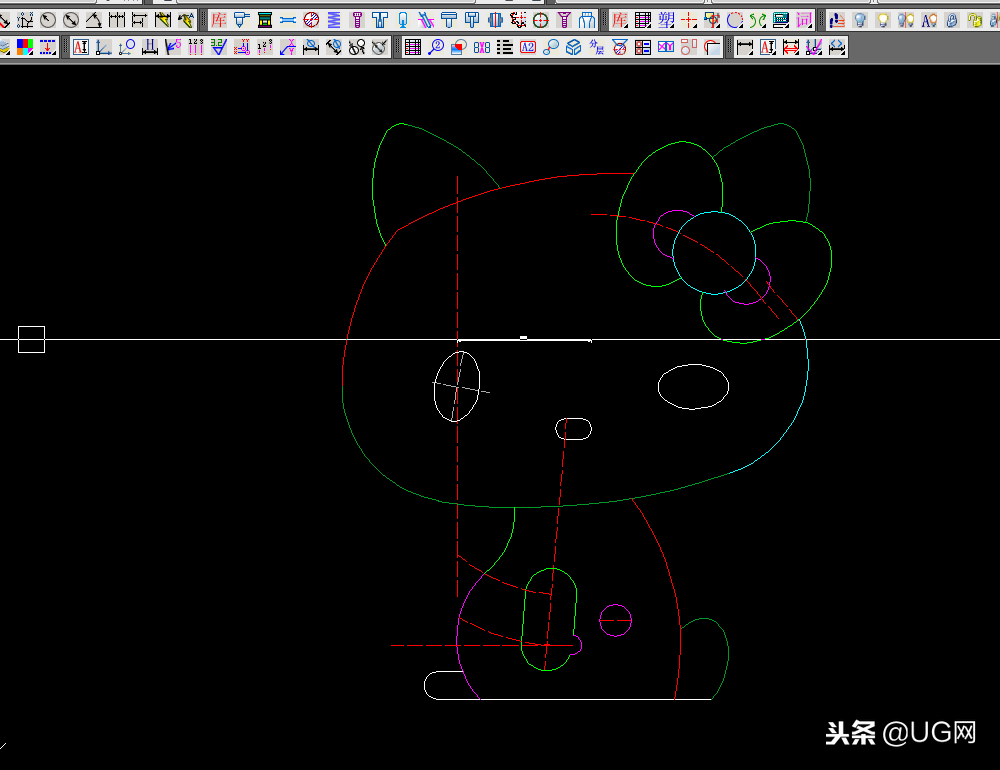
Task: Open the table grid dropdown icon in top row
Action: click(x=643, y=20)
